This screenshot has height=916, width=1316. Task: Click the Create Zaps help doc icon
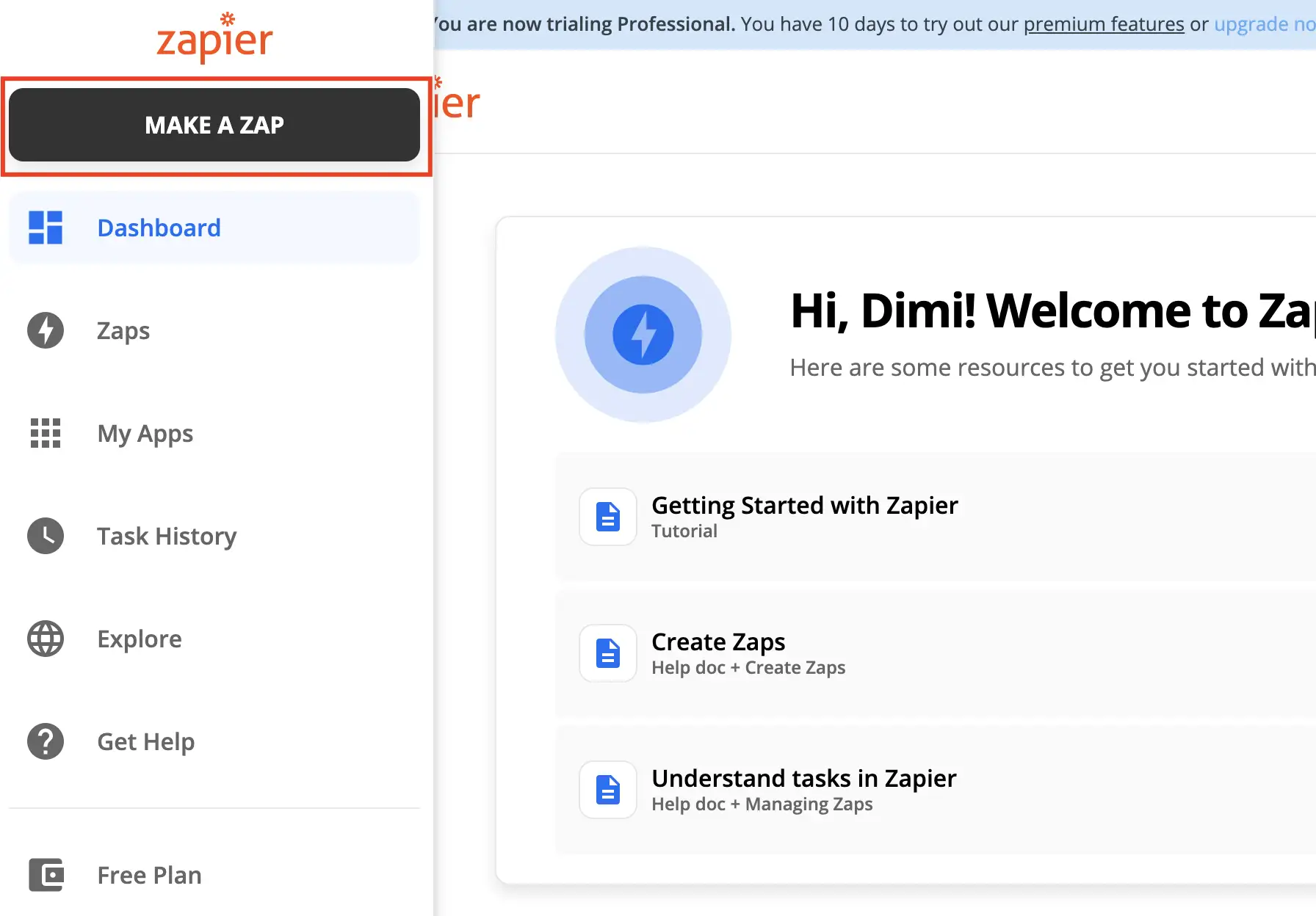607,653
